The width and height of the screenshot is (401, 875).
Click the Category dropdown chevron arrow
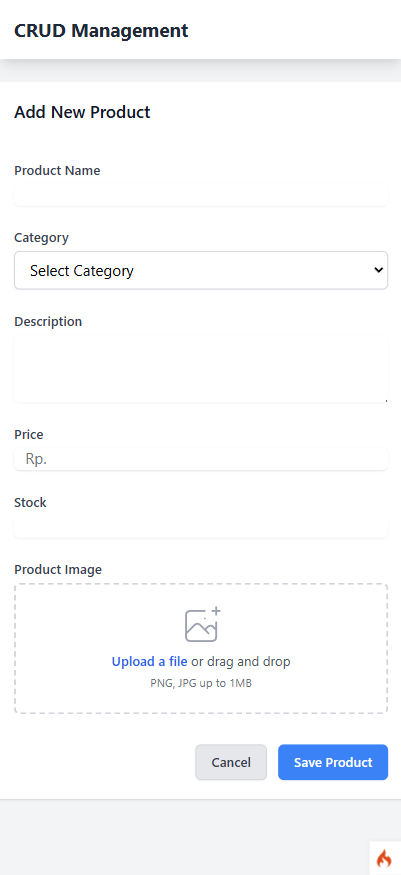[x=379, y=270]
